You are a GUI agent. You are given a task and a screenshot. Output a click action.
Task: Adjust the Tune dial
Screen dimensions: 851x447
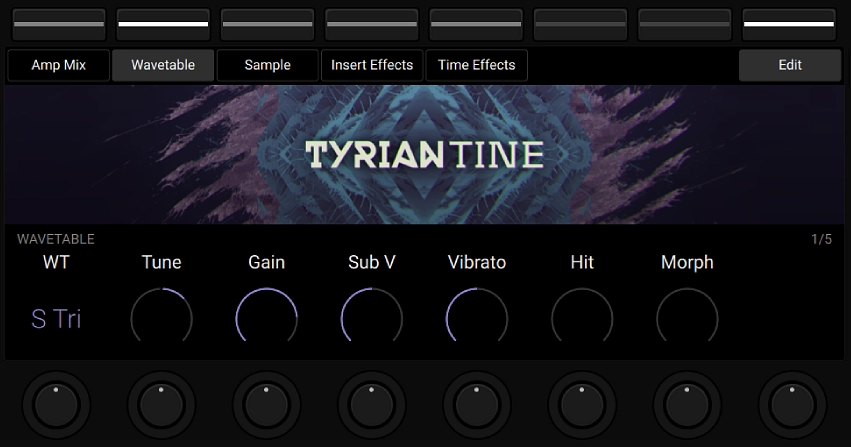point(161,316)
